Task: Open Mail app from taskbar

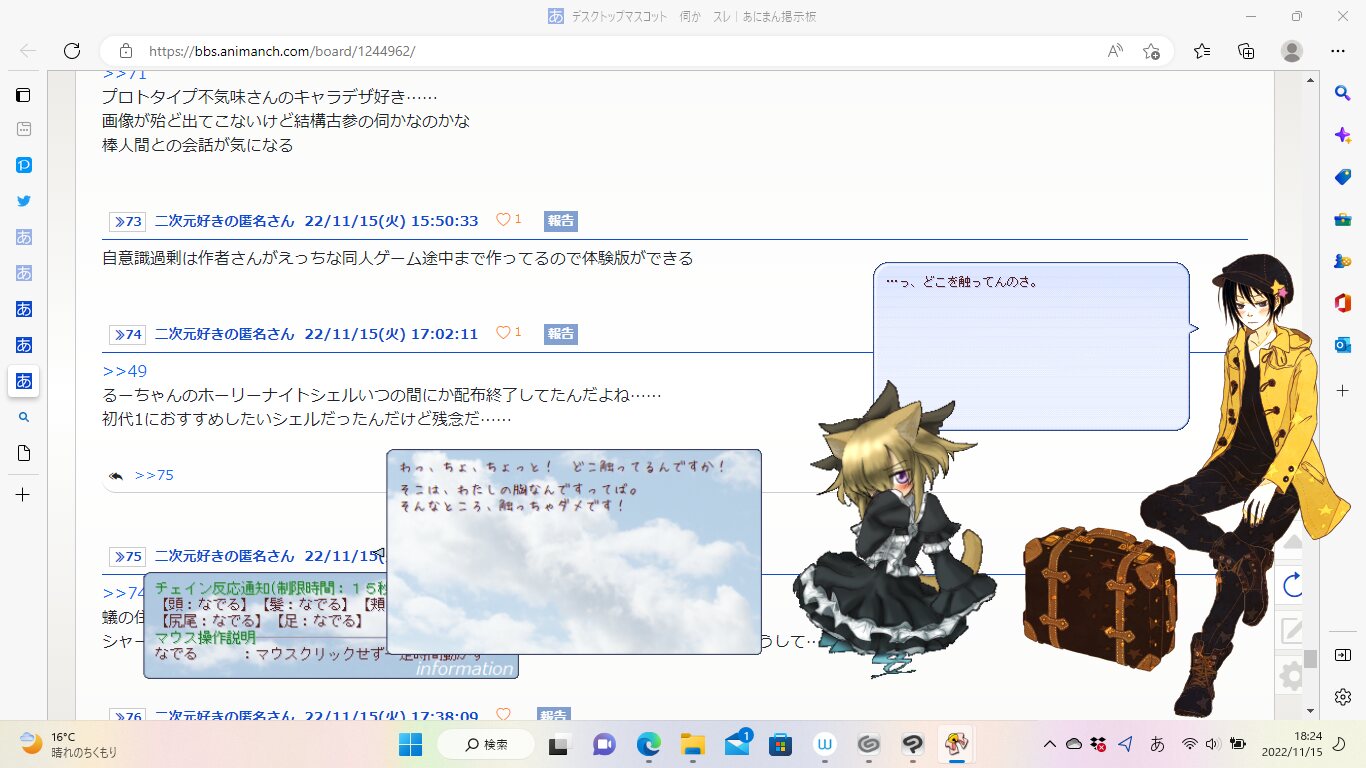Action: click(x=738, y=744)
